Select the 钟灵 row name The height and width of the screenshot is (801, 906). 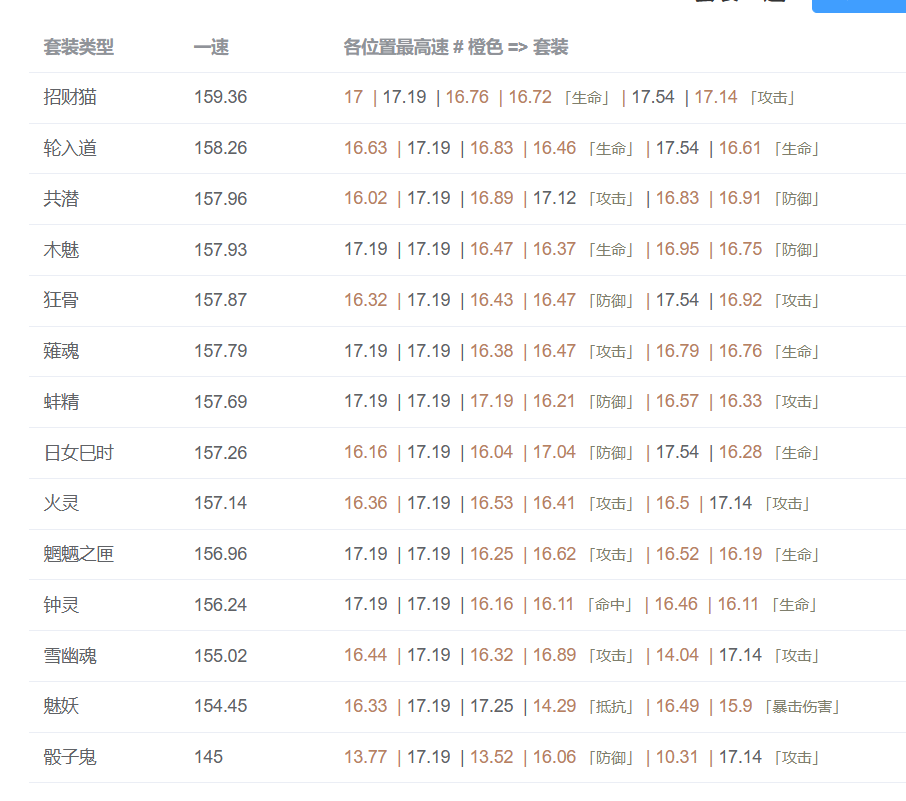61,605
